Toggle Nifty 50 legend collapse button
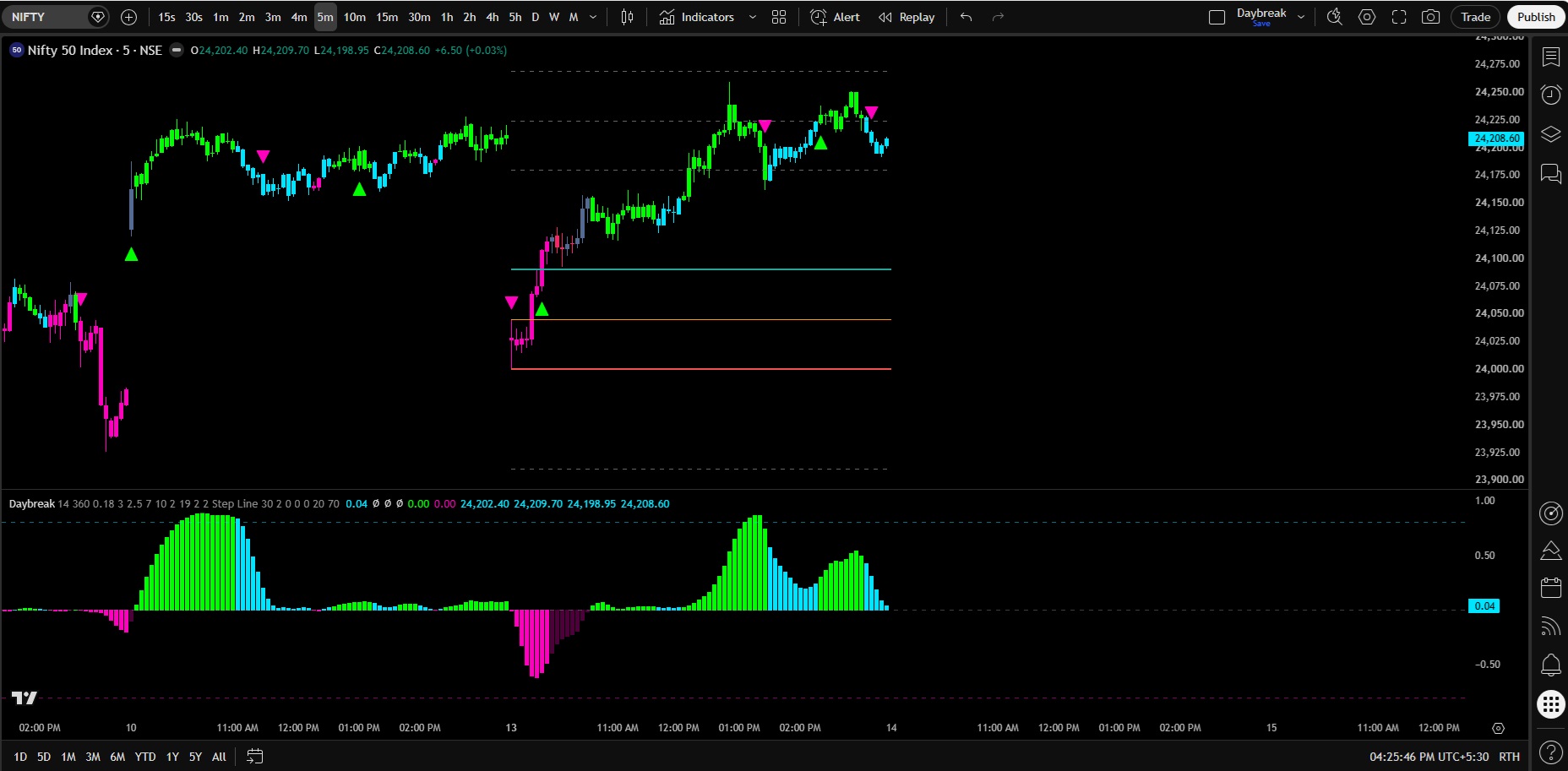This screenshot has width=1568, height=771. (177, 51)
